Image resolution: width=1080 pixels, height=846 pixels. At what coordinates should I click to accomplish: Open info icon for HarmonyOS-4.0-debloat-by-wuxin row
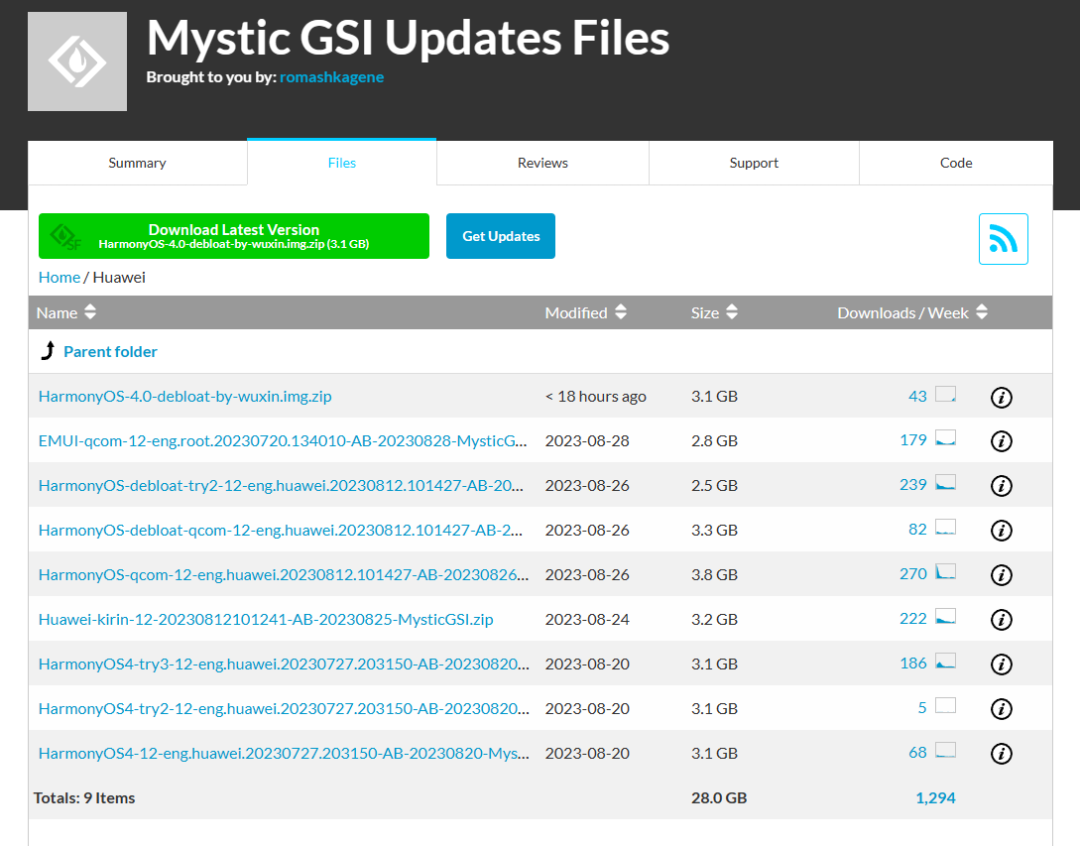coord(1001,397)
